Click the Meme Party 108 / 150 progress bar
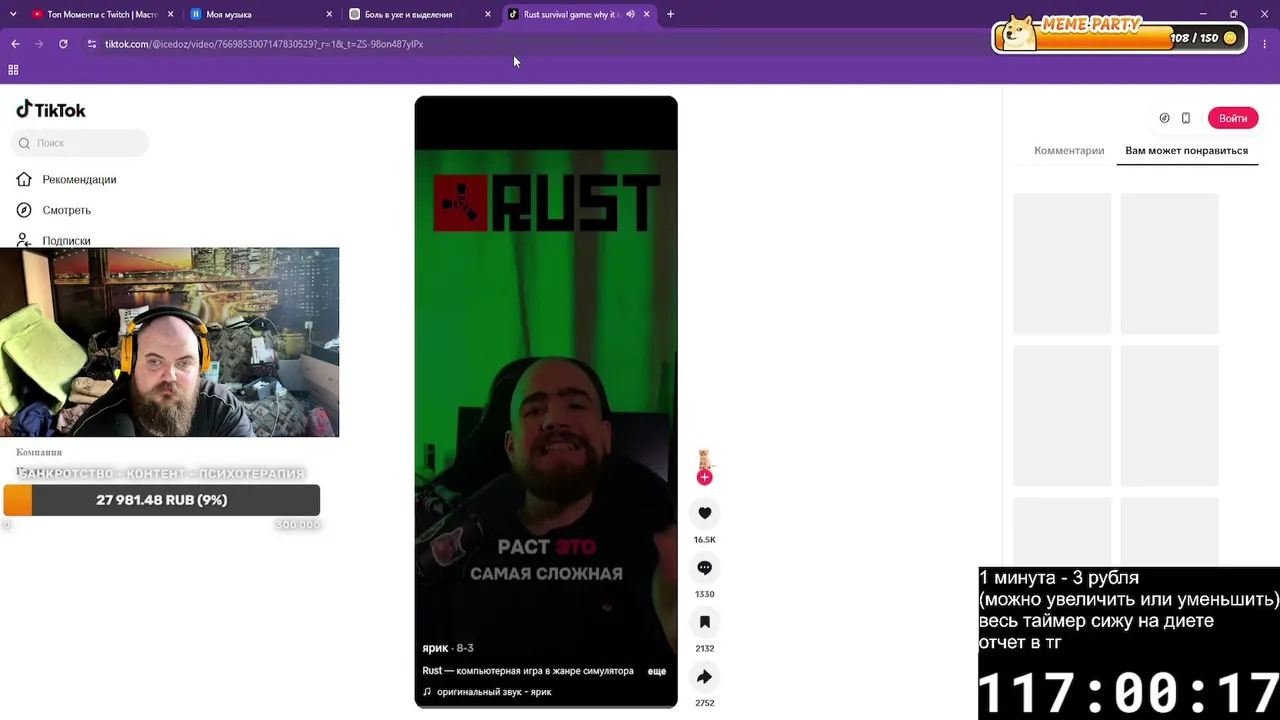The image size is (1280, 720). [1120, 38]
